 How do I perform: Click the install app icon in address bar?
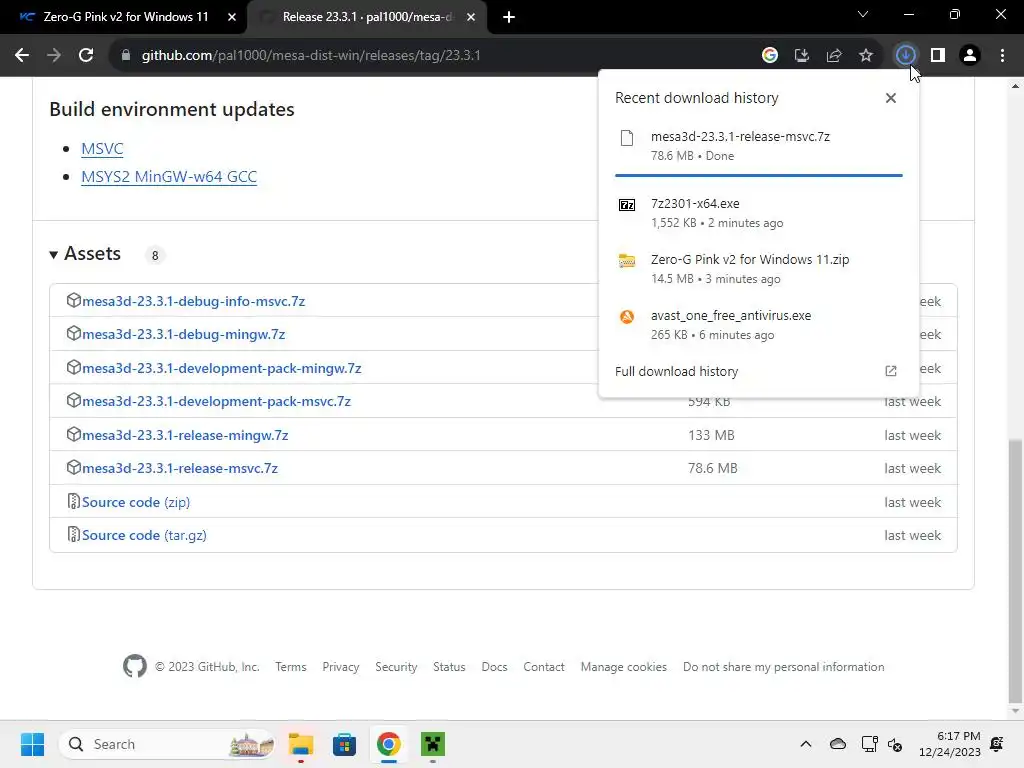pyautogui.click(x=802, y=56)
